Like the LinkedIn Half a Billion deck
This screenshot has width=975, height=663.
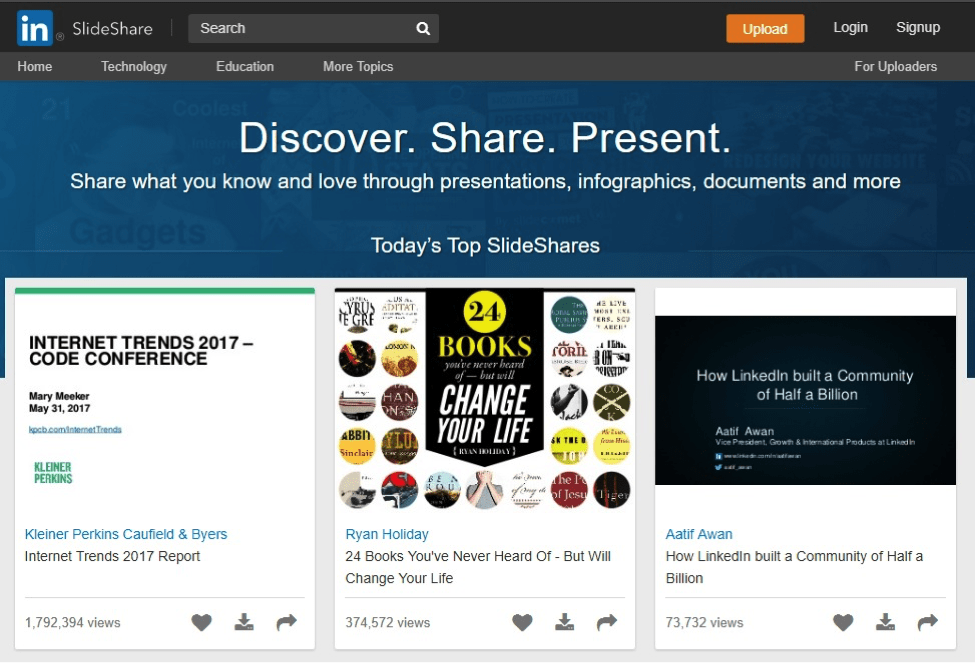point(843,622)
